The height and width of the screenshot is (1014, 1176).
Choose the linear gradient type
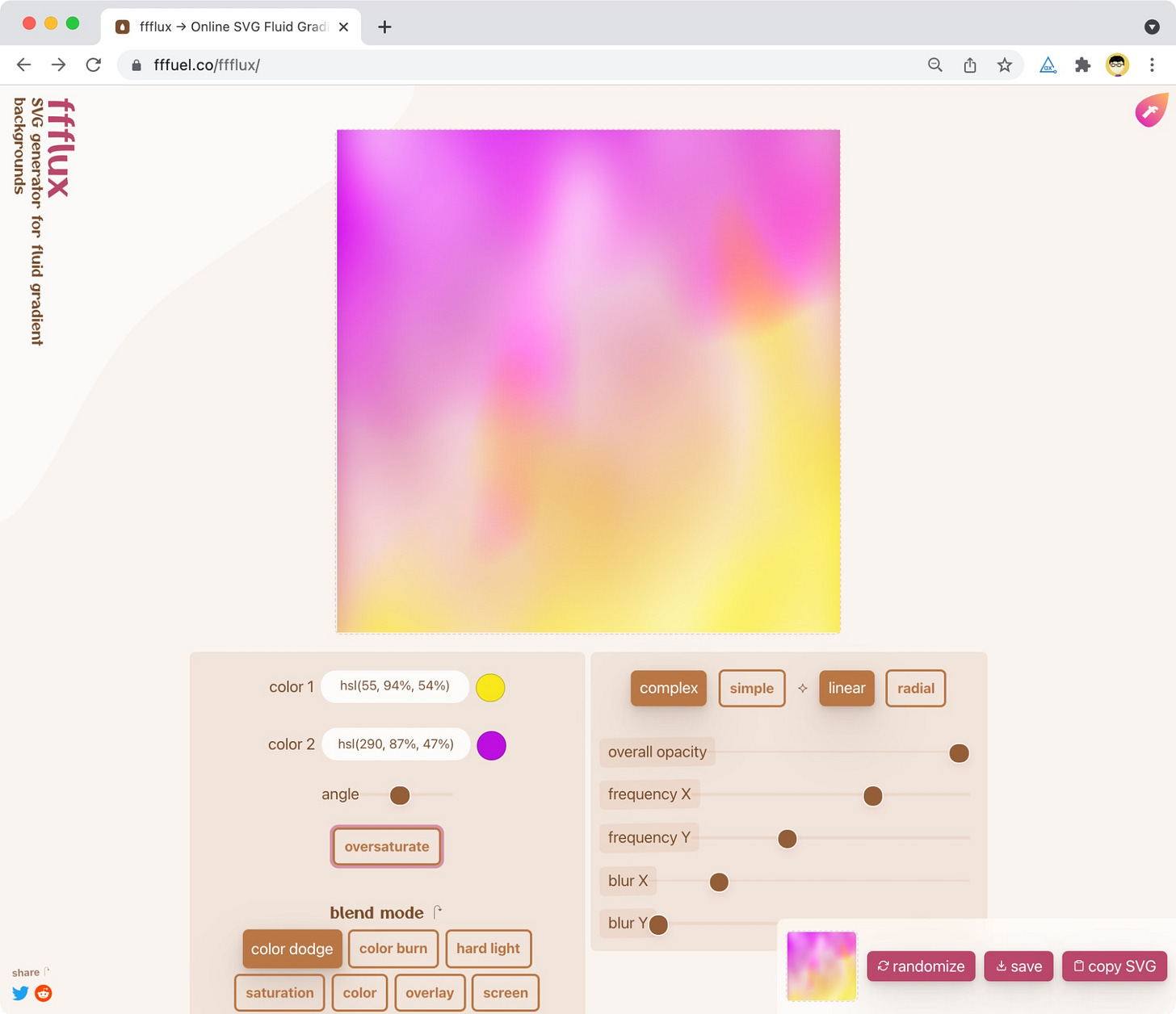(846, 689)
